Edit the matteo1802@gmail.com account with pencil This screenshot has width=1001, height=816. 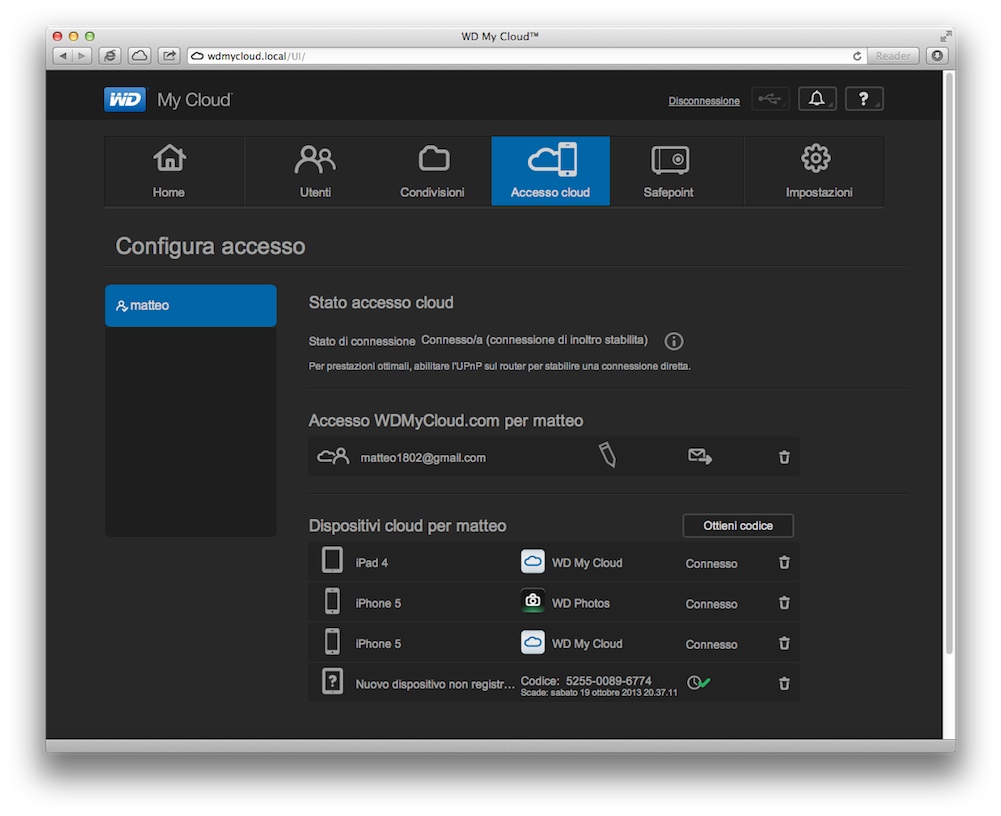click(x=607, y=455)
